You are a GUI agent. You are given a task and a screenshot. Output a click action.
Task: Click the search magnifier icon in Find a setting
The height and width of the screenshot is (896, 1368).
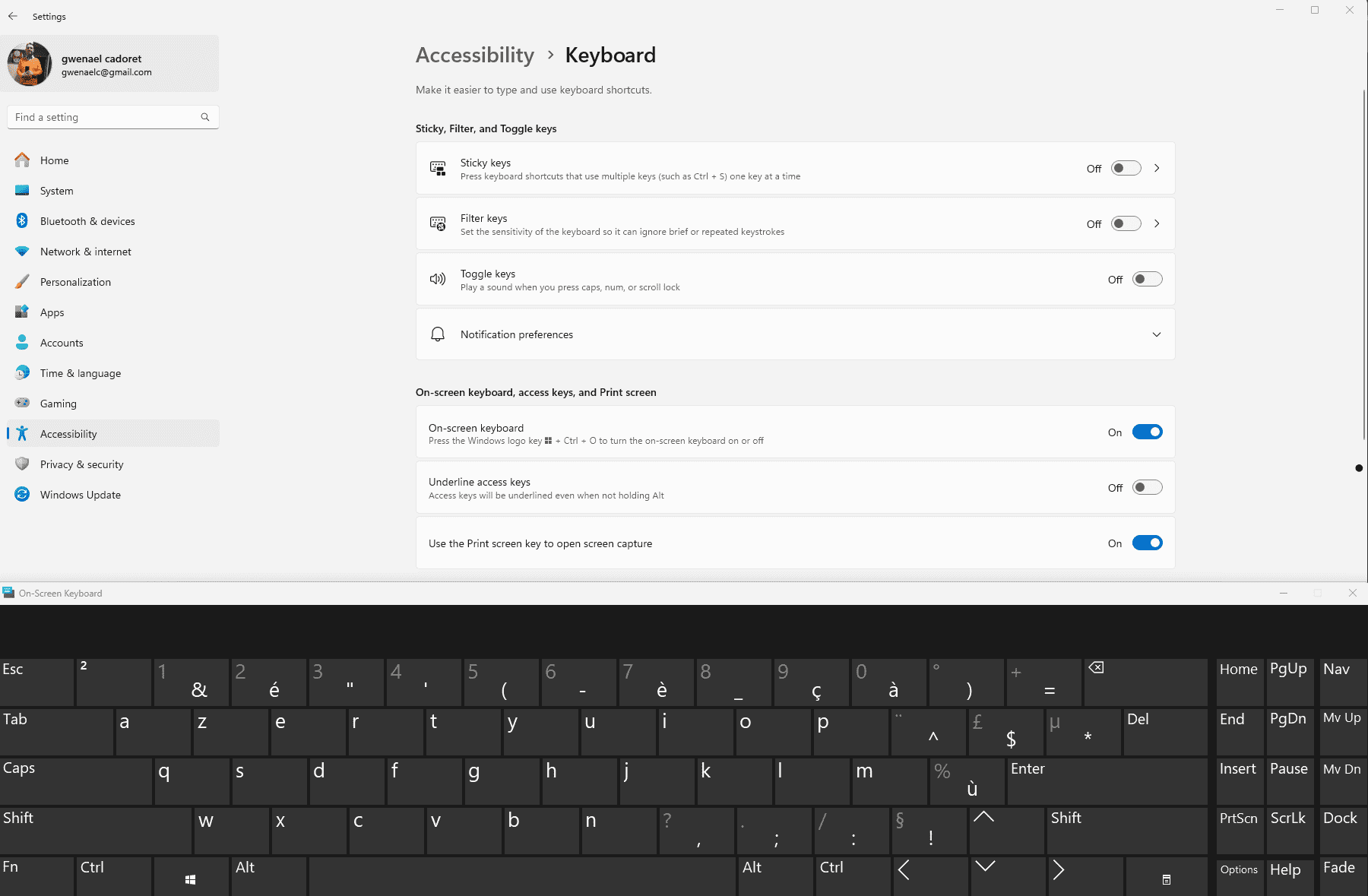tap(205, 117)
